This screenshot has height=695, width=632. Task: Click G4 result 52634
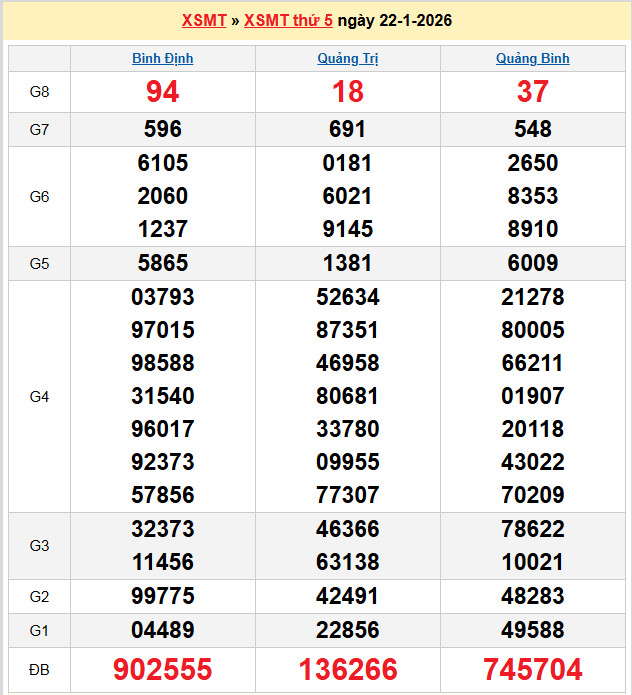pos(348,297)
